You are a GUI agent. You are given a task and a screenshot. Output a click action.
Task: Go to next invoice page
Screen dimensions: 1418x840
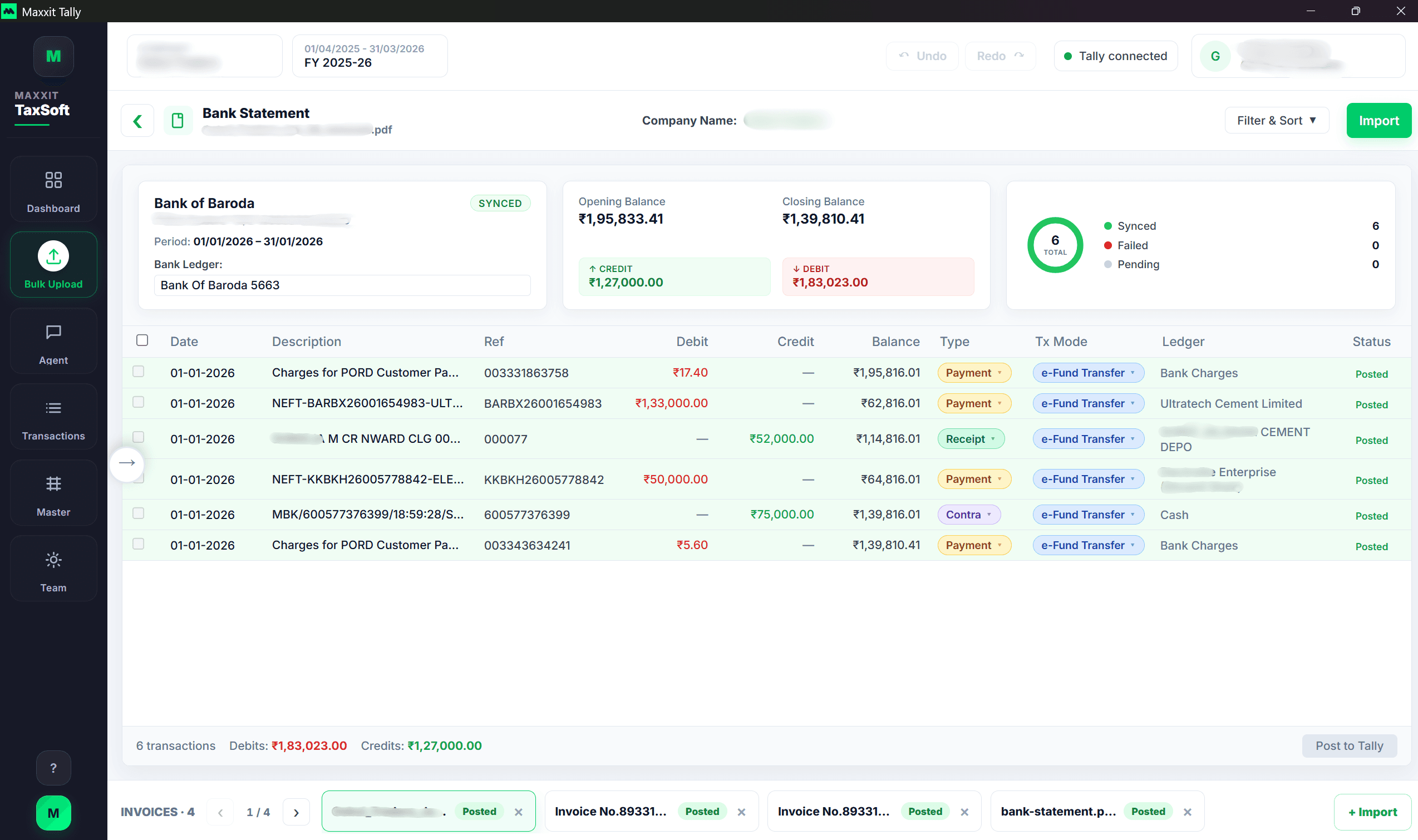tap(296, 812)
